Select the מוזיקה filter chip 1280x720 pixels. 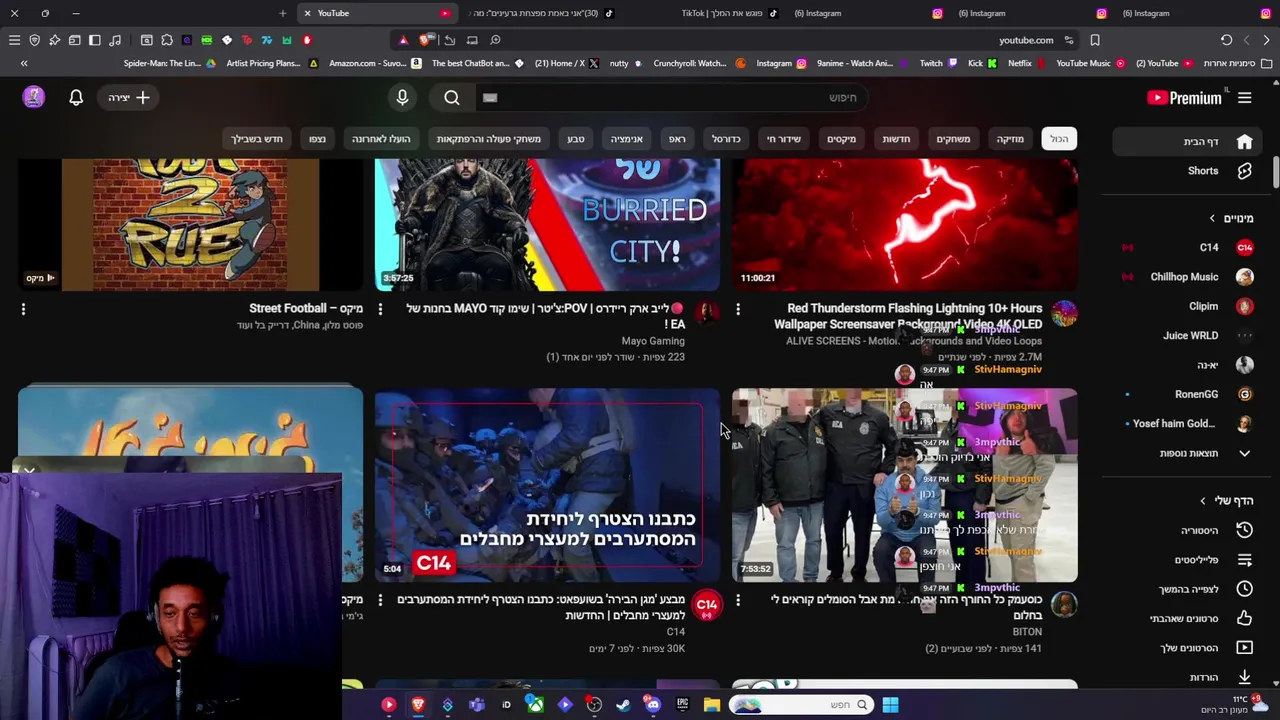[x=1010, y=139]
